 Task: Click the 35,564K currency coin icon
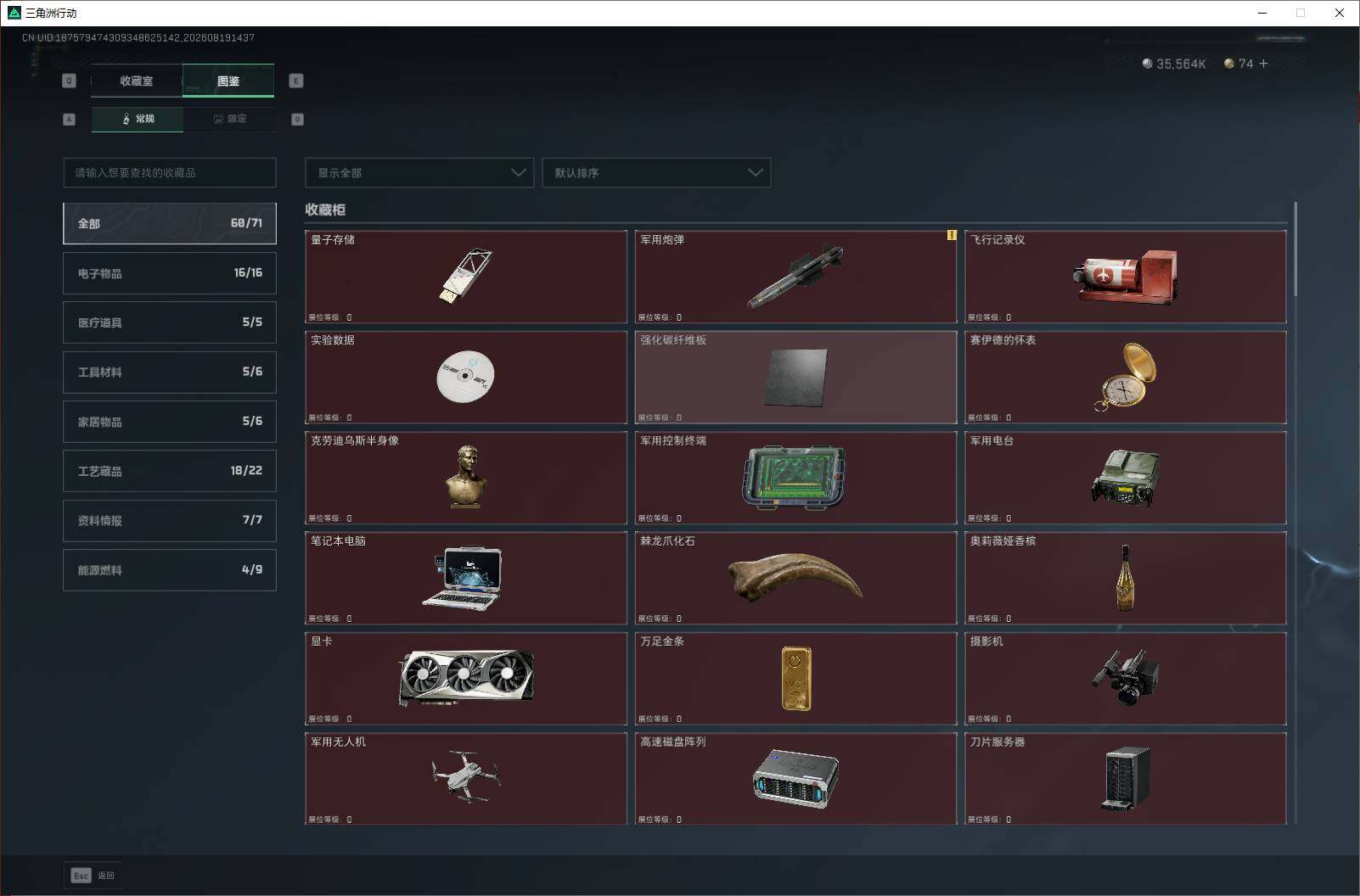tap(1147, 64)
